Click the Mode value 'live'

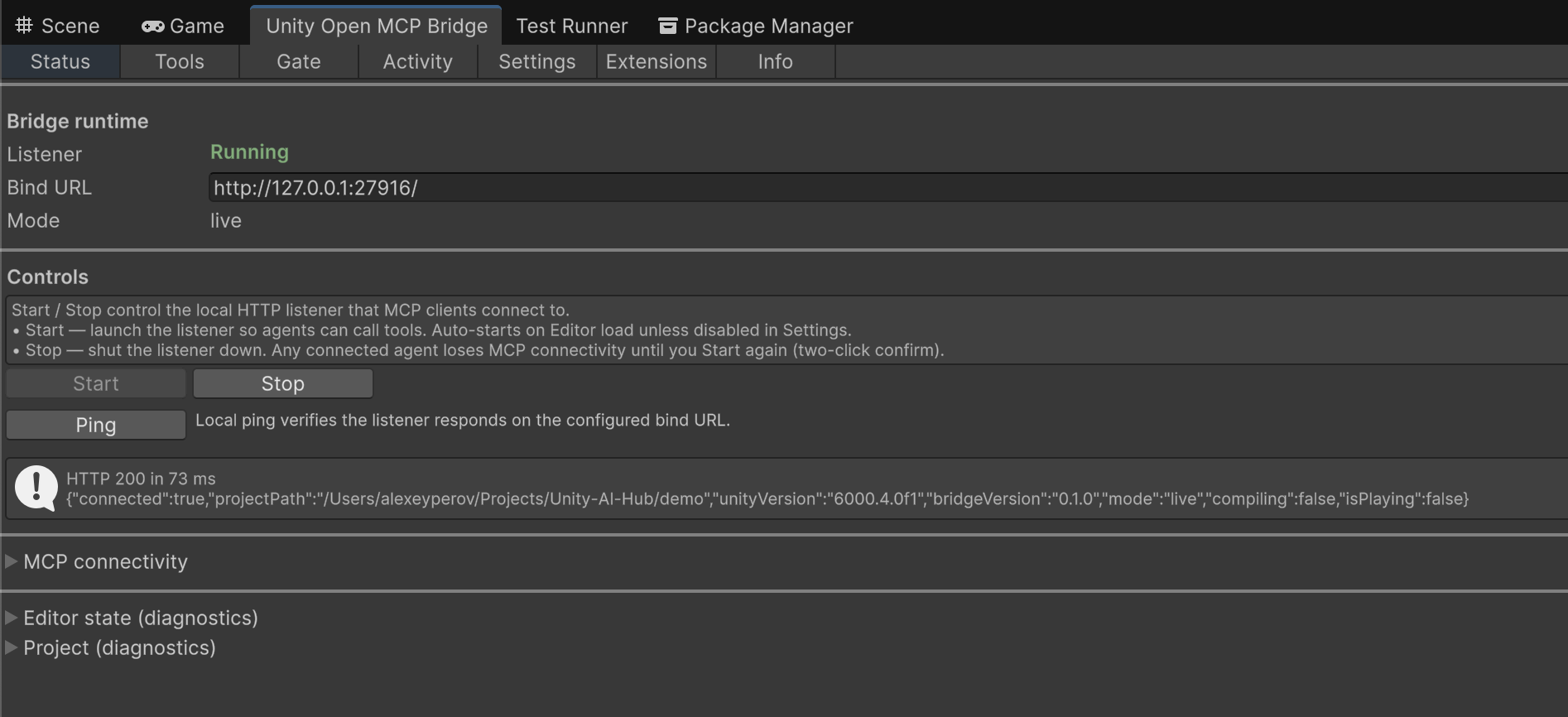pyautogui.click(x=226, y=221)
